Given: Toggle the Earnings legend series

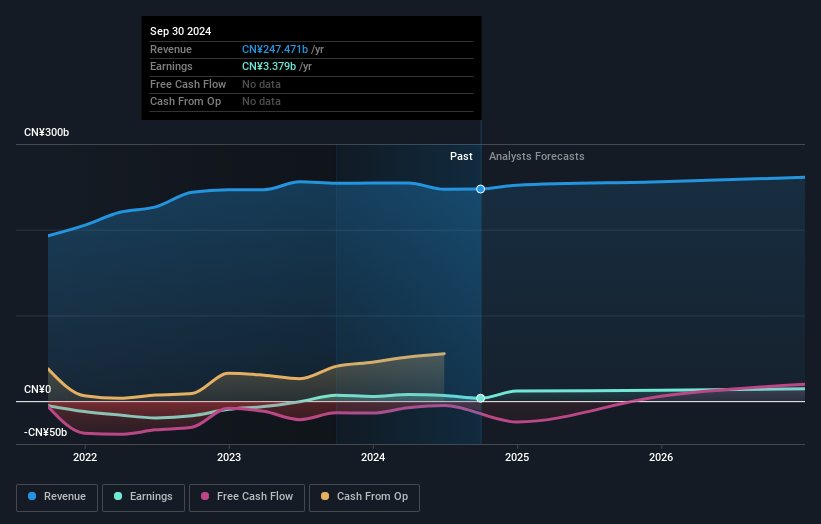Looking at the screenshot, I should [143, 497].
